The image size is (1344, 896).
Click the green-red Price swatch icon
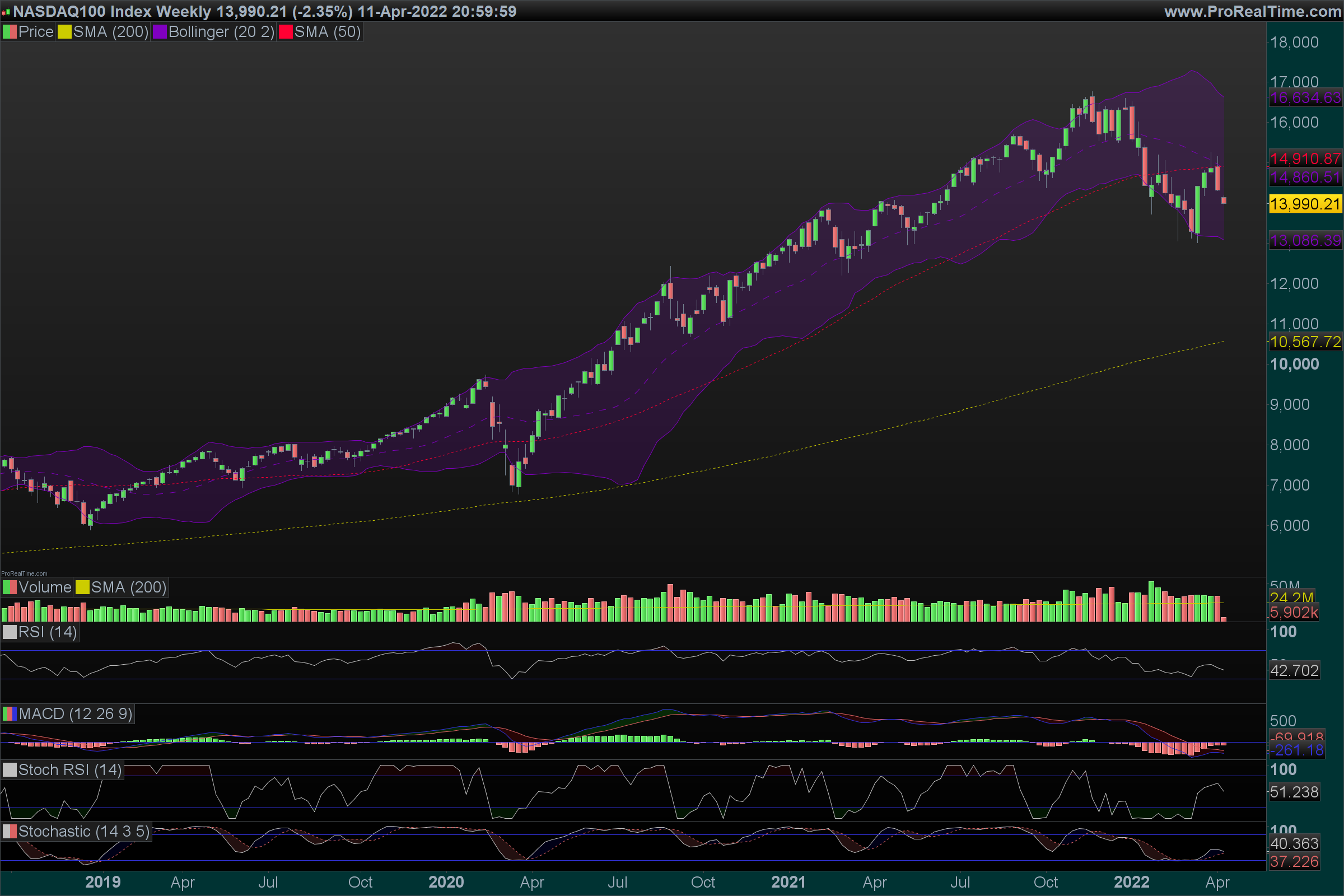point(10,32)
